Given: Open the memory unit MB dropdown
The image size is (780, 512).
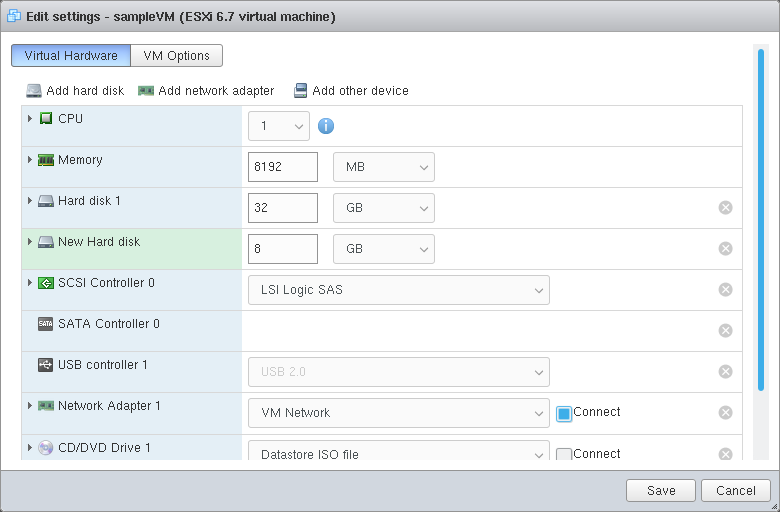Looking at the screenshot, I should pyautogui.click(x=383, y=167).
